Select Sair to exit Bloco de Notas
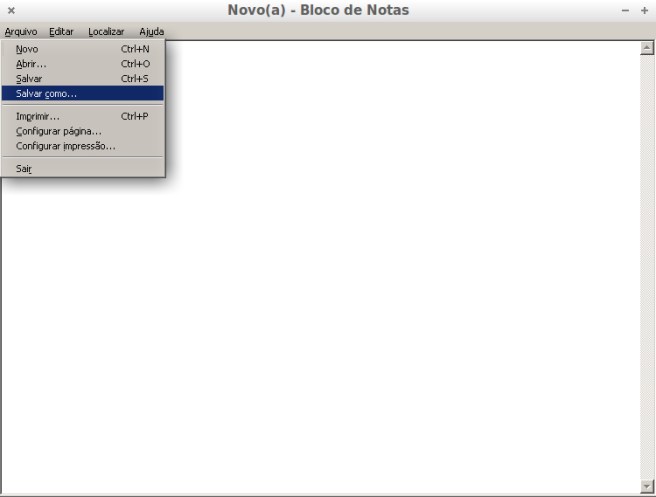656x497 pixels. (24, 169)
